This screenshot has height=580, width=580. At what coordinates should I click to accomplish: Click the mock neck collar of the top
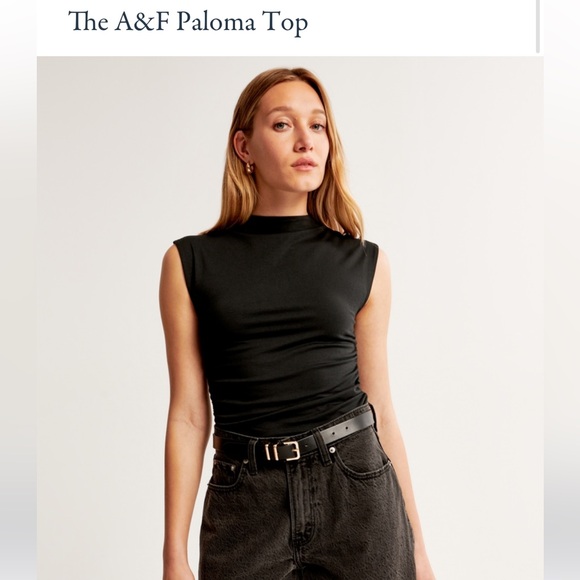point(280,224)
